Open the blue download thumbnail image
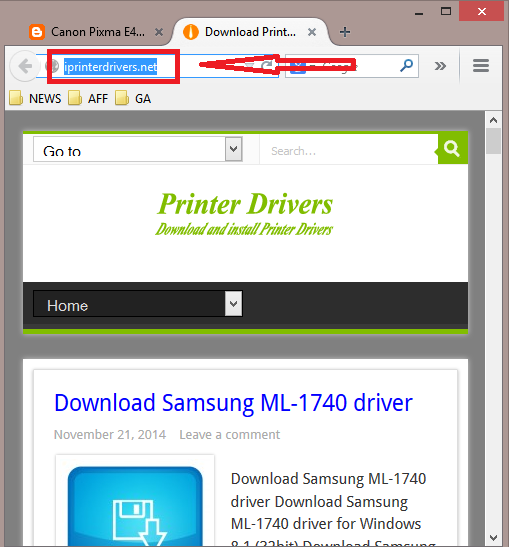The width and height of the screenshot is (509, 547). click(x=135, y=506)
